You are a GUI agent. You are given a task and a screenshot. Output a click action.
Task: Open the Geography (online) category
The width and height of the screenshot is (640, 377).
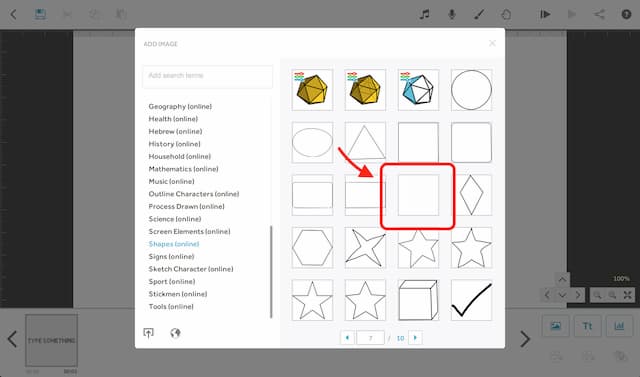click(x=180, y=106)
